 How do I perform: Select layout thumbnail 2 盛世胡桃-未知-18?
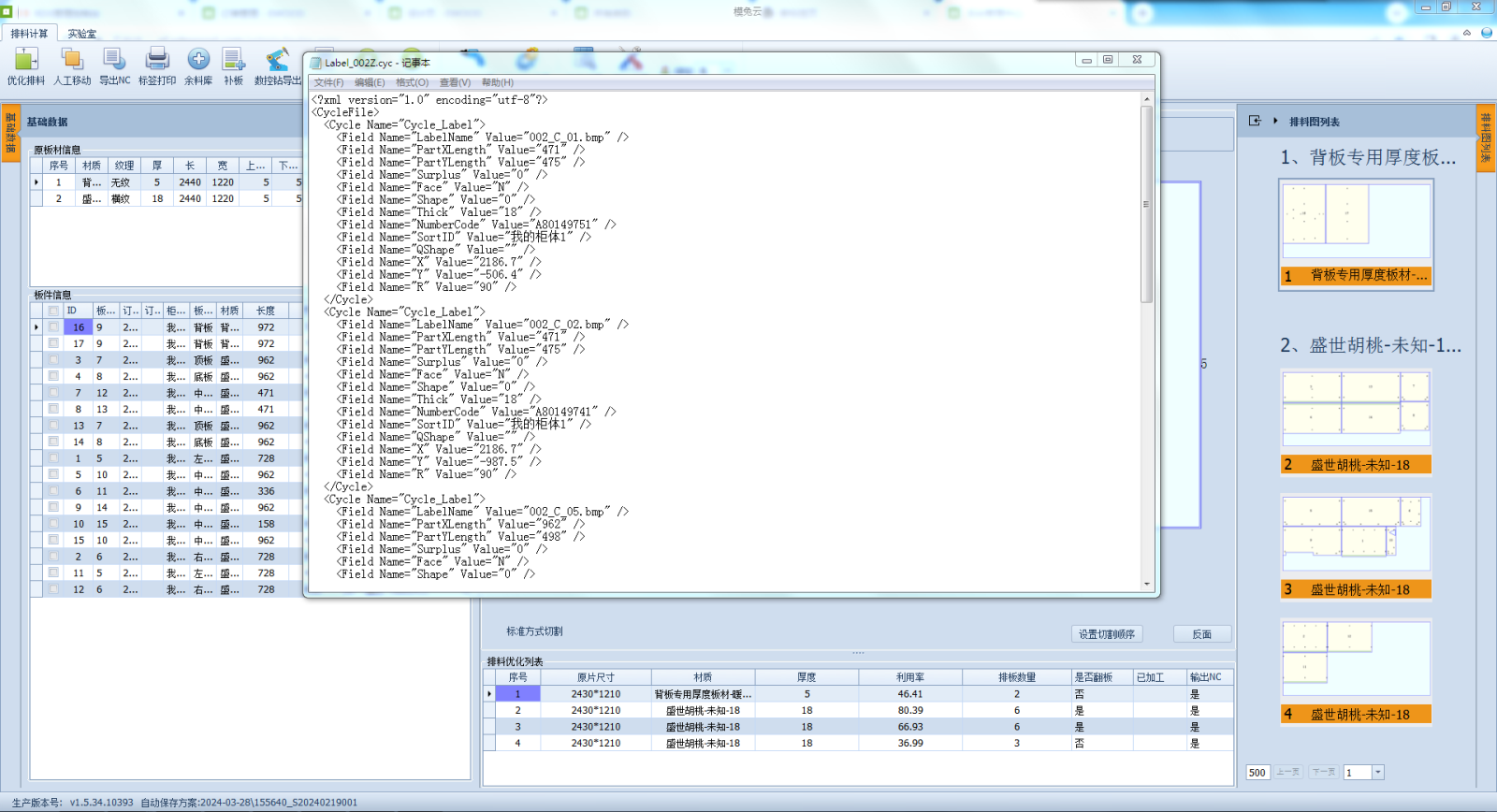click(x=1356, y=421)
